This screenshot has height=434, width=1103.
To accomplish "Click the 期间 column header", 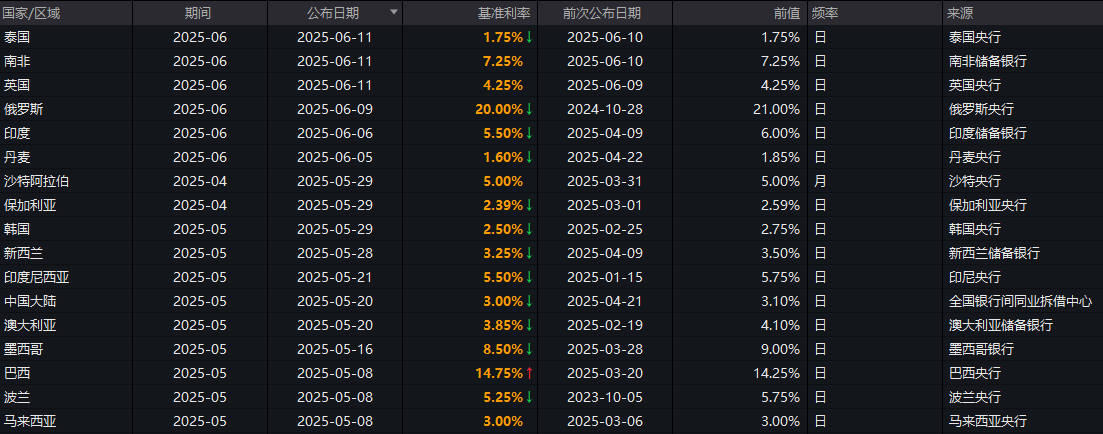I will [x=198, y=13].
